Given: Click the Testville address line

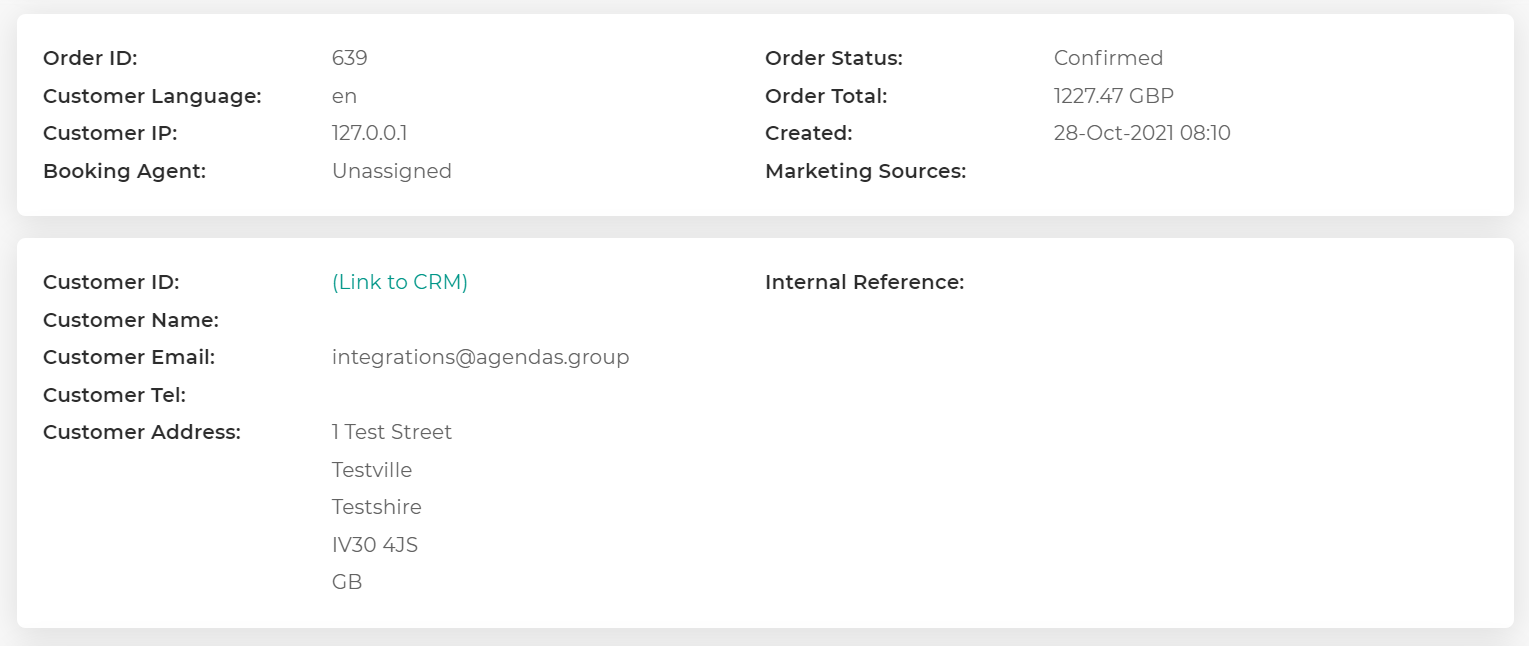Looking at the screenshot, I should [371, 470].
